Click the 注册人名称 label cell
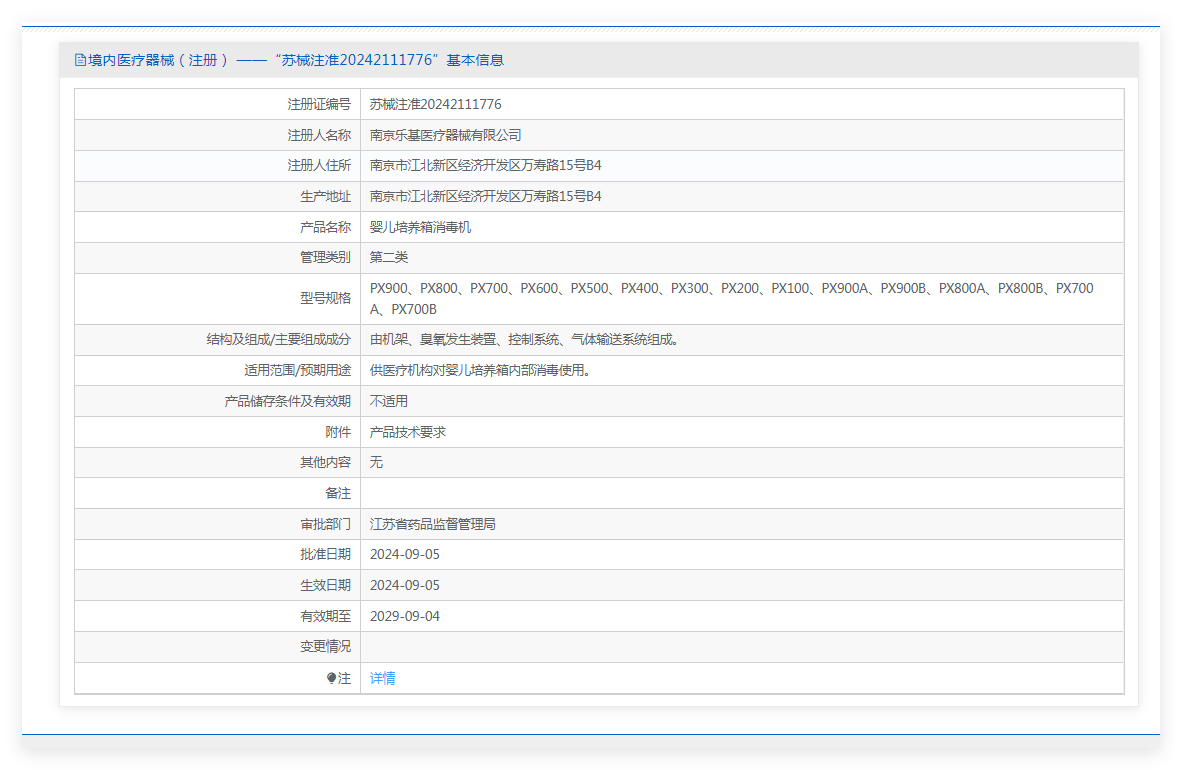This screenshot has width=1182, height=770. (x=217, y=135)
